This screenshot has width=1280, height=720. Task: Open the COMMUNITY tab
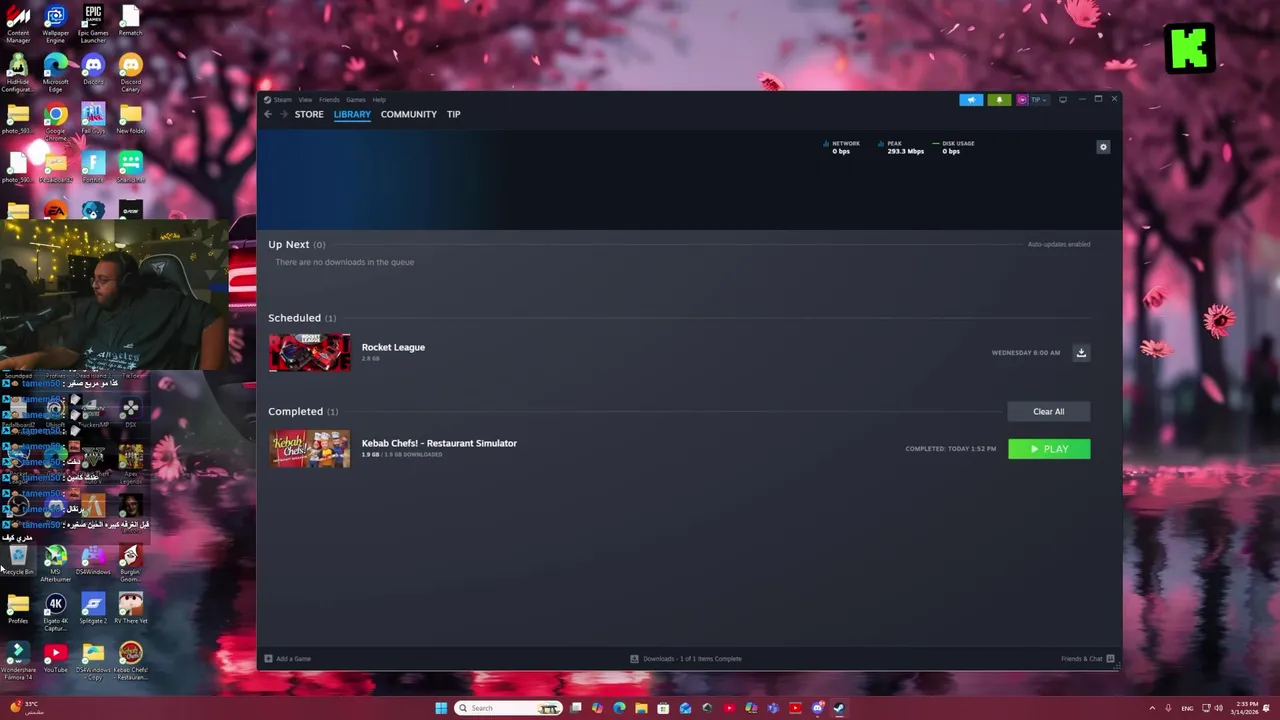408,114
